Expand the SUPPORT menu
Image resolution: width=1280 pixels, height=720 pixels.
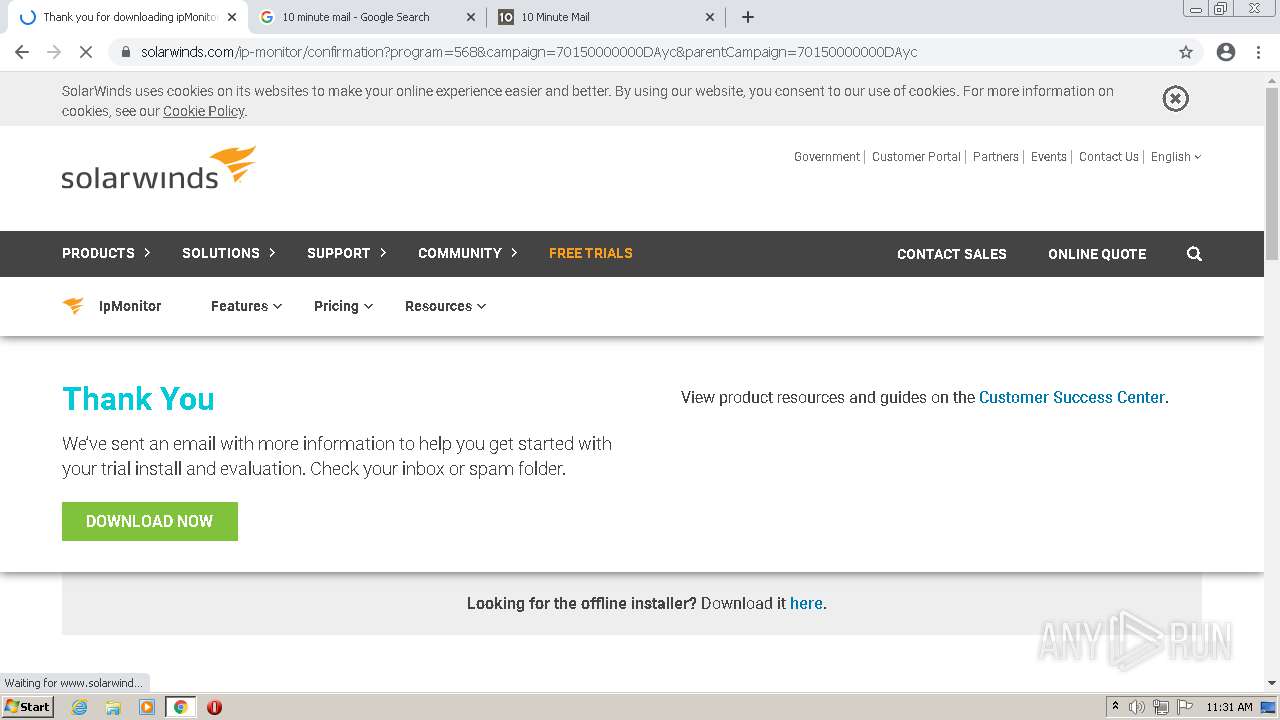point(347,253)
